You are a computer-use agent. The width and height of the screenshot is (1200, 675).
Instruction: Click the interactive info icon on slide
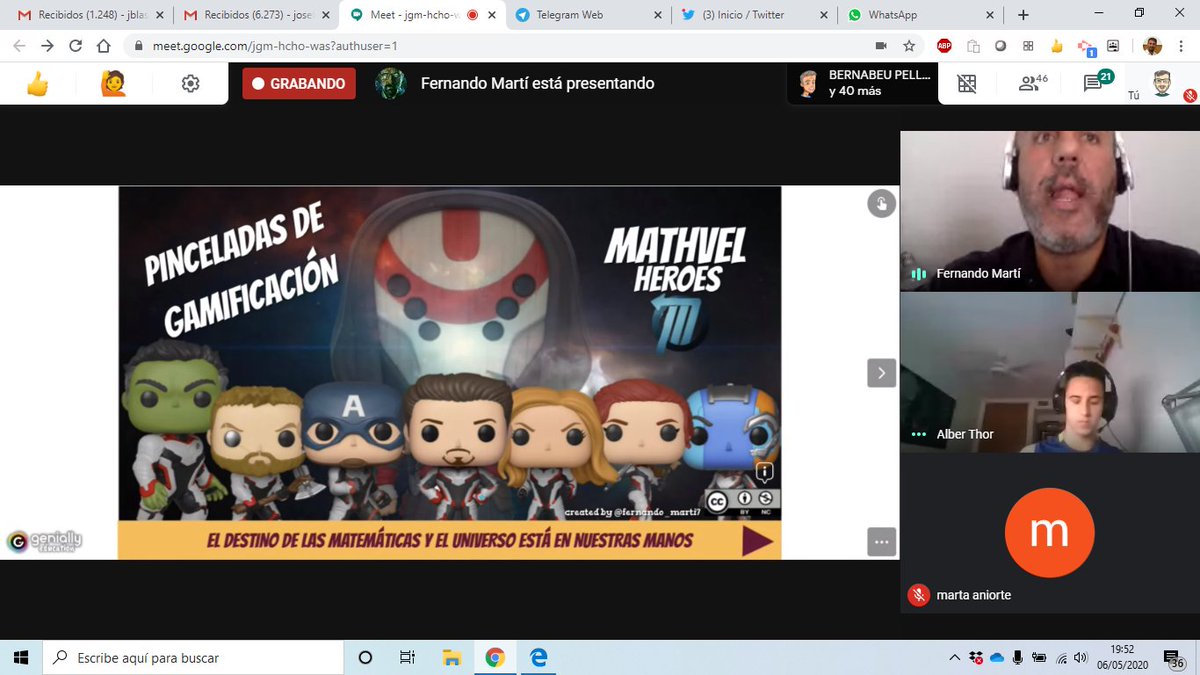click(764, 473)
